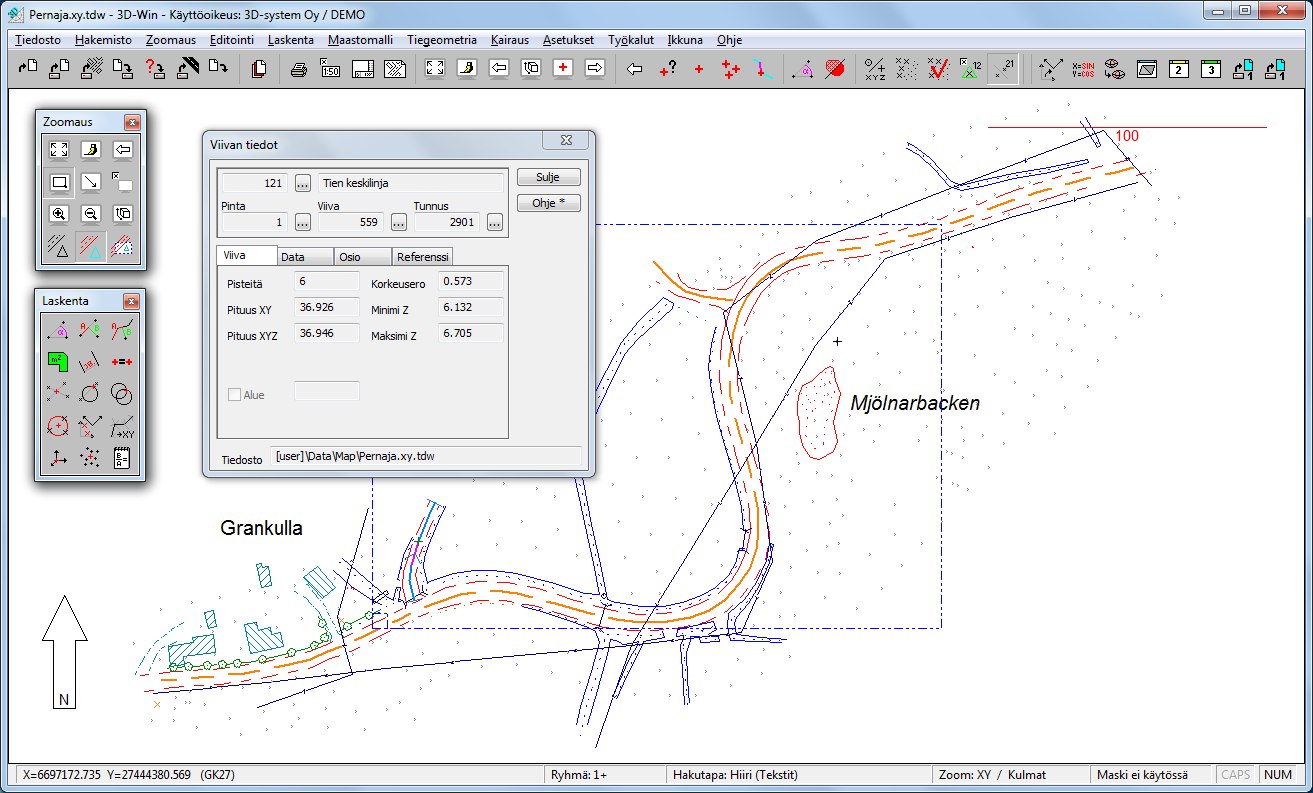Click the code field showing 121
Screen dimensions: 1313x793
pos(255,183)
